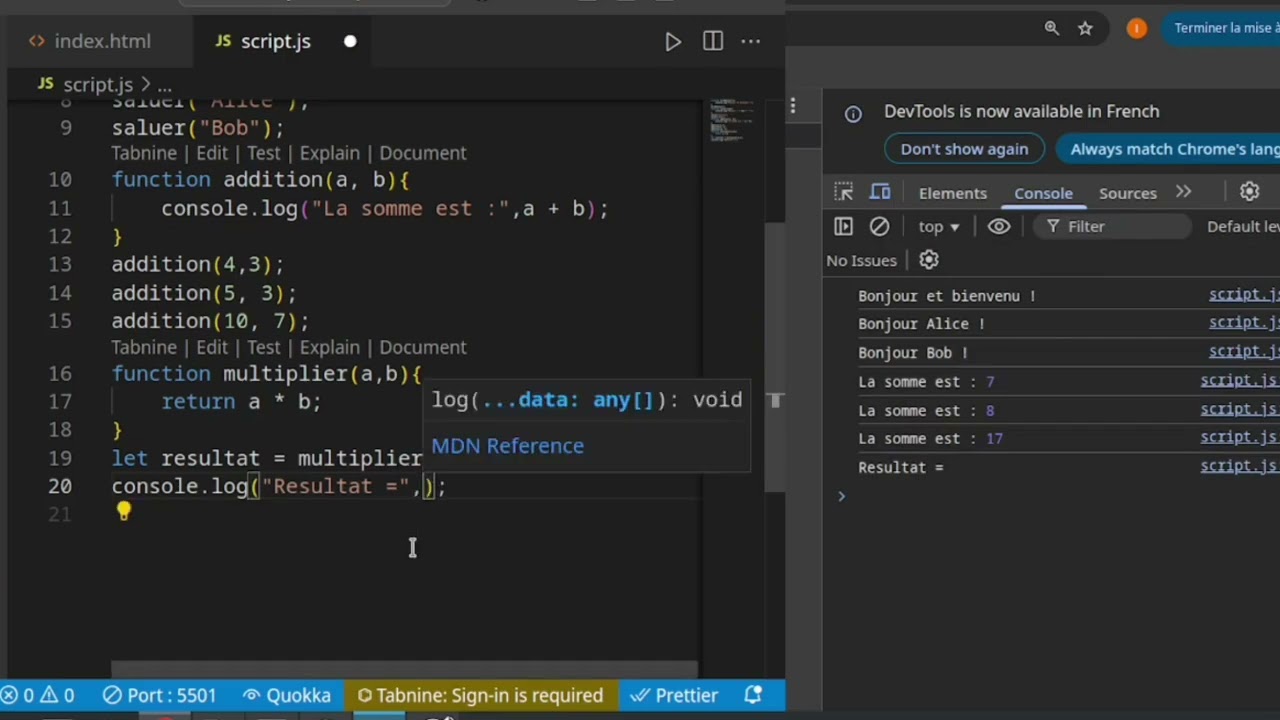The width and height of the screenshot is (1280, 720).
Task: Click the lightbulb code action icon
Action: pos(123,512)
